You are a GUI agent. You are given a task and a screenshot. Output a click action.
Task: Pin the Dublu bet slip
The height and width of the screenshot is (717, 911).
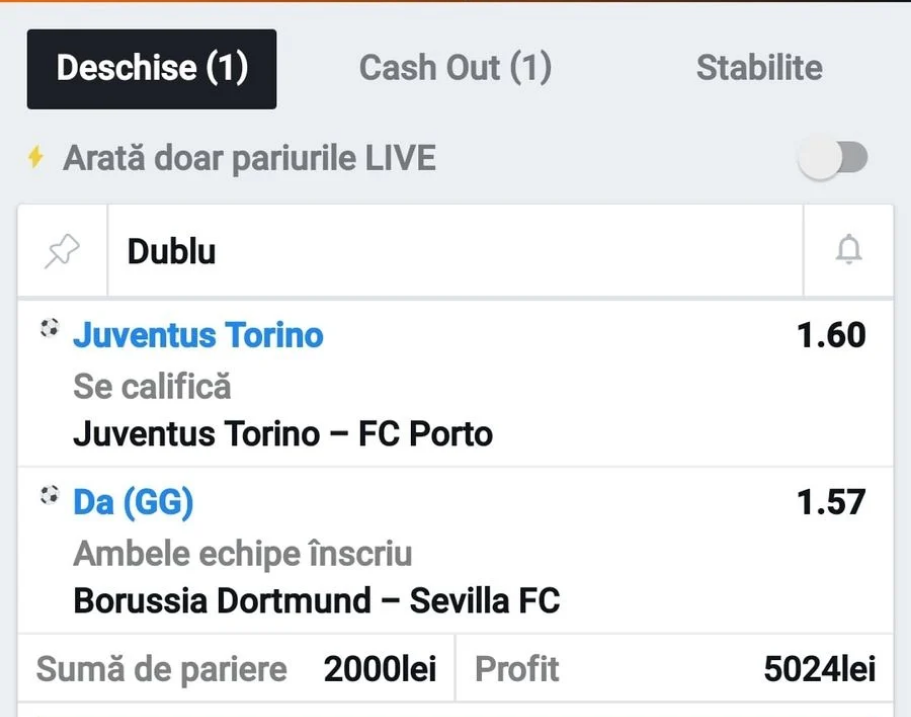pyautogui.click(x=62, y=252)
